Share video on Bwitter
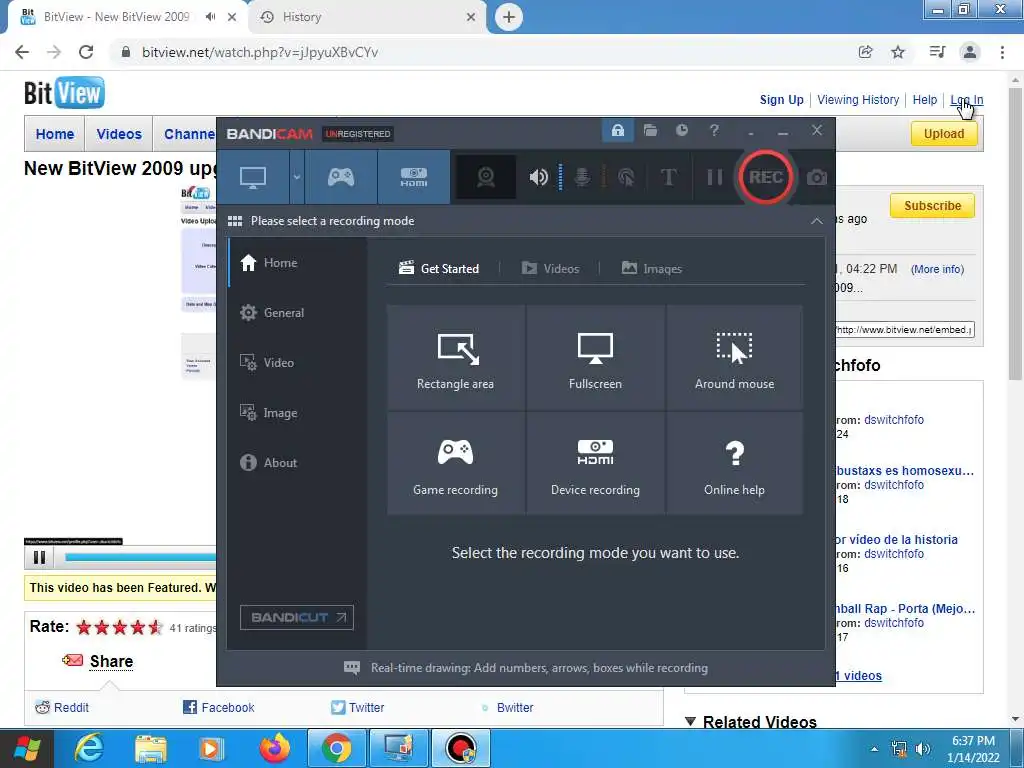Image resolution: width=1024 pixels, height=768 pixels. point(507,708)
